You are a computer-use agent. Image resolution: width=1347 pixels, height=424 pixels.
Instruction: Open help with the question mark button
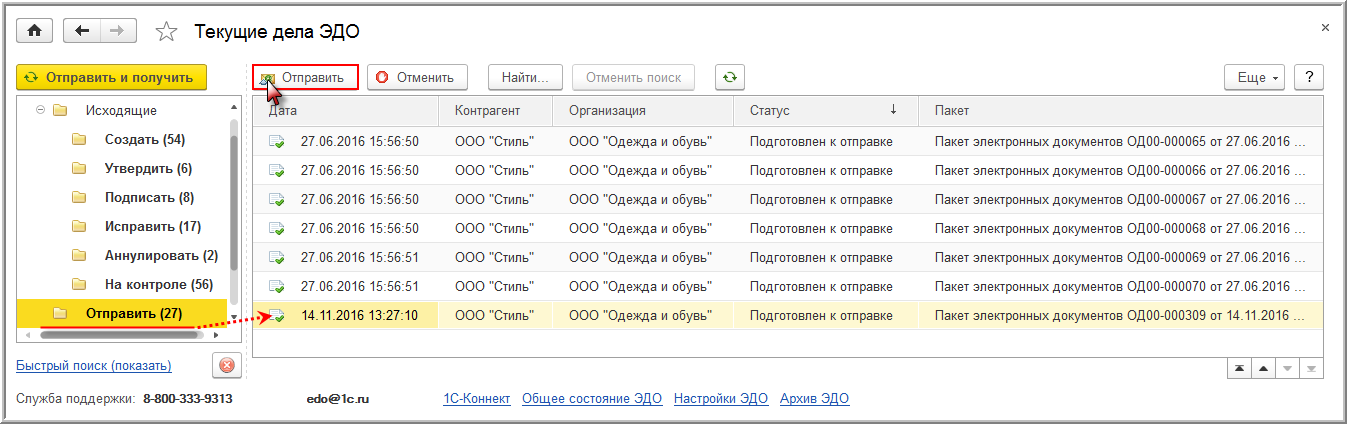[x=1309, y=77]
